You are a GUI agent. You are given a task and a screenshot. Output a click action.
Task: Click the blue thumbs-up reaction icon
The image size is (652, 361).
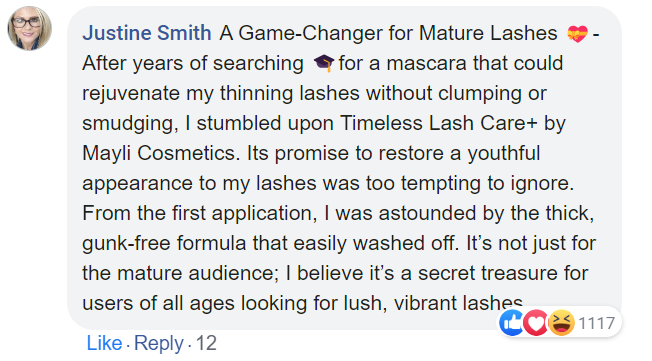[511, 323]
